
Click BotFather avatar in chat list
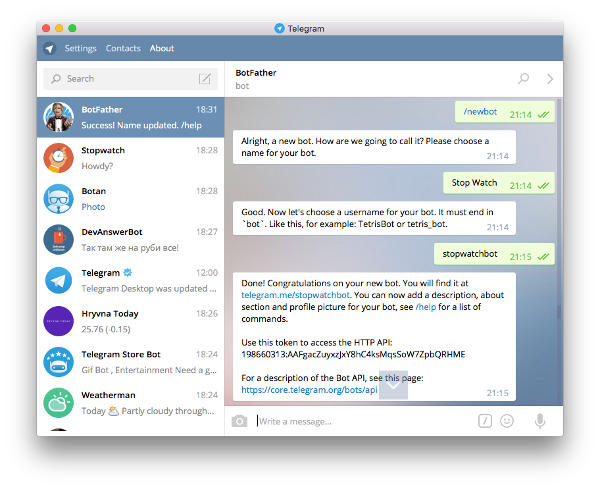coord(59,117)
